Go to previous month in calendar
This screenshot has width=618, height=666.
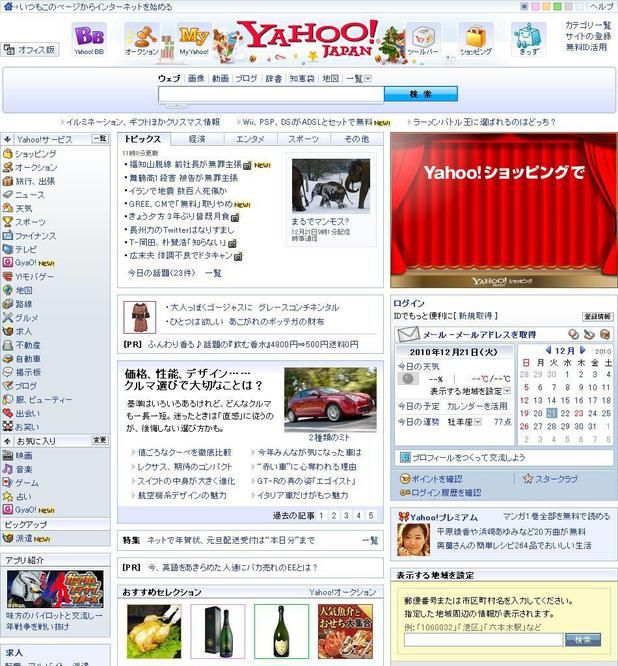(549, 351)
